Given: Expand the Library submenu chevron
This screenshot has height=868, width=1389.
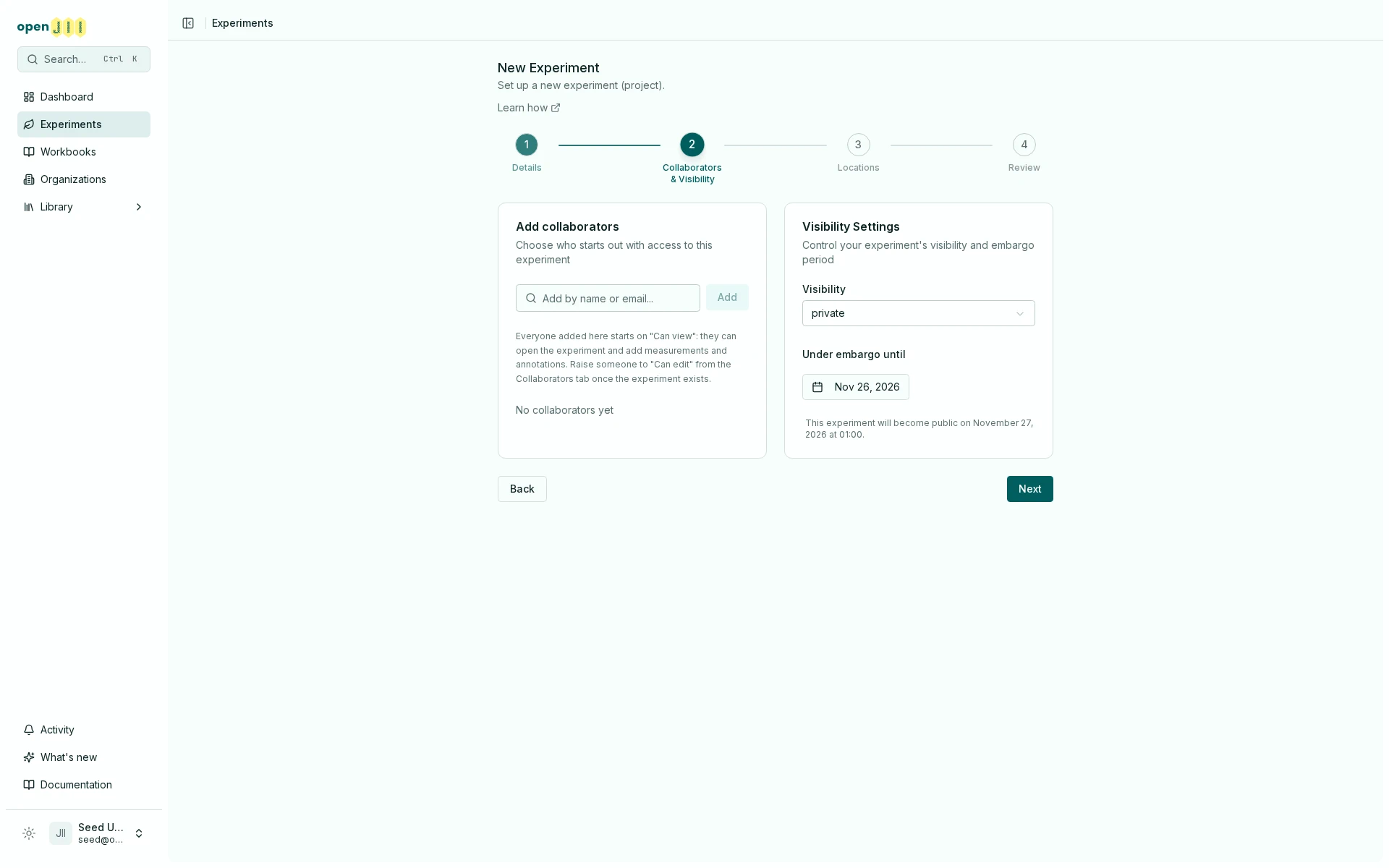Looking at the screenshot, I should [139, 207].
